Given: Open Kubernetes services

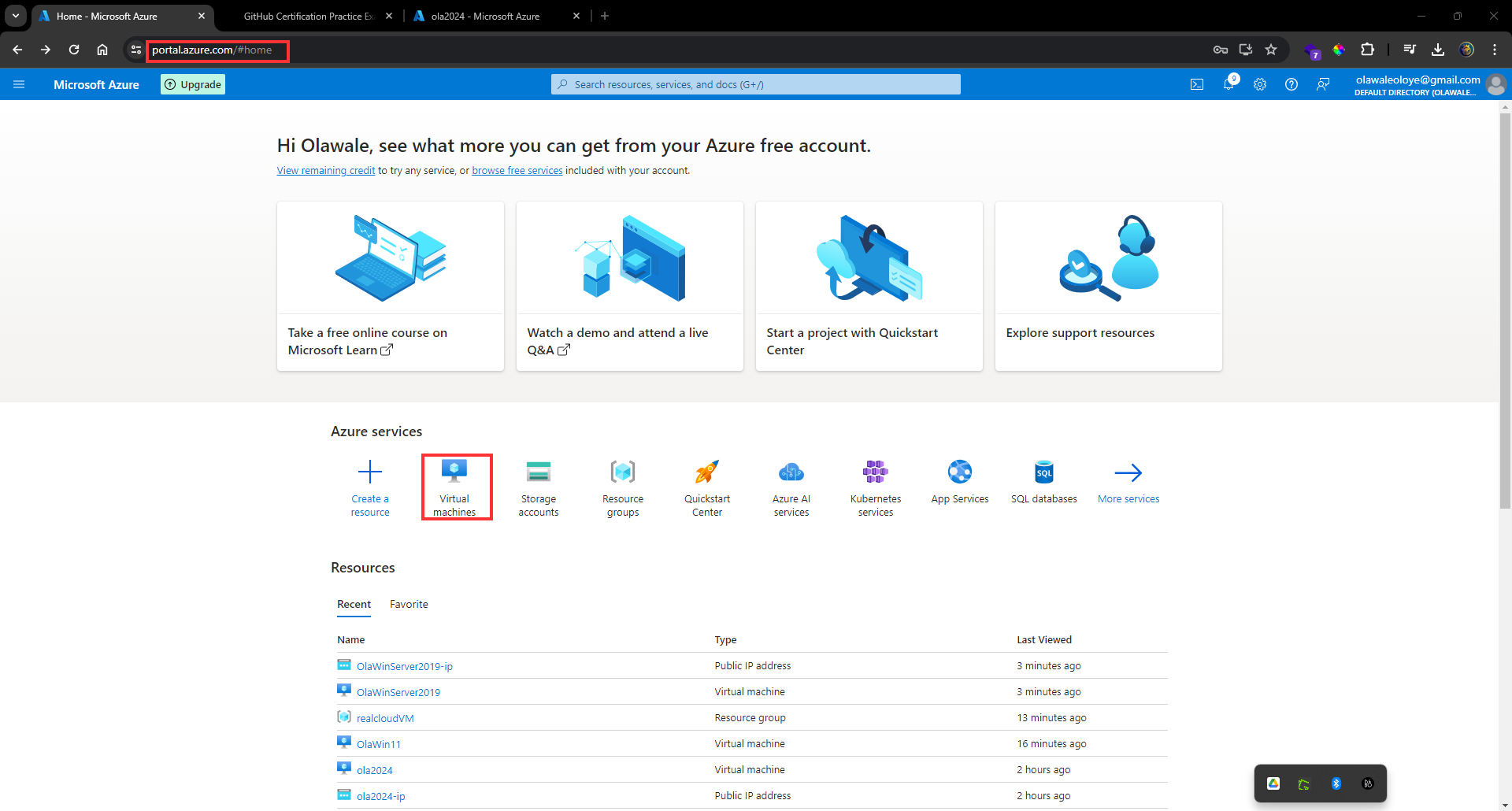Looking at the screenshot, I should point(876,487).
